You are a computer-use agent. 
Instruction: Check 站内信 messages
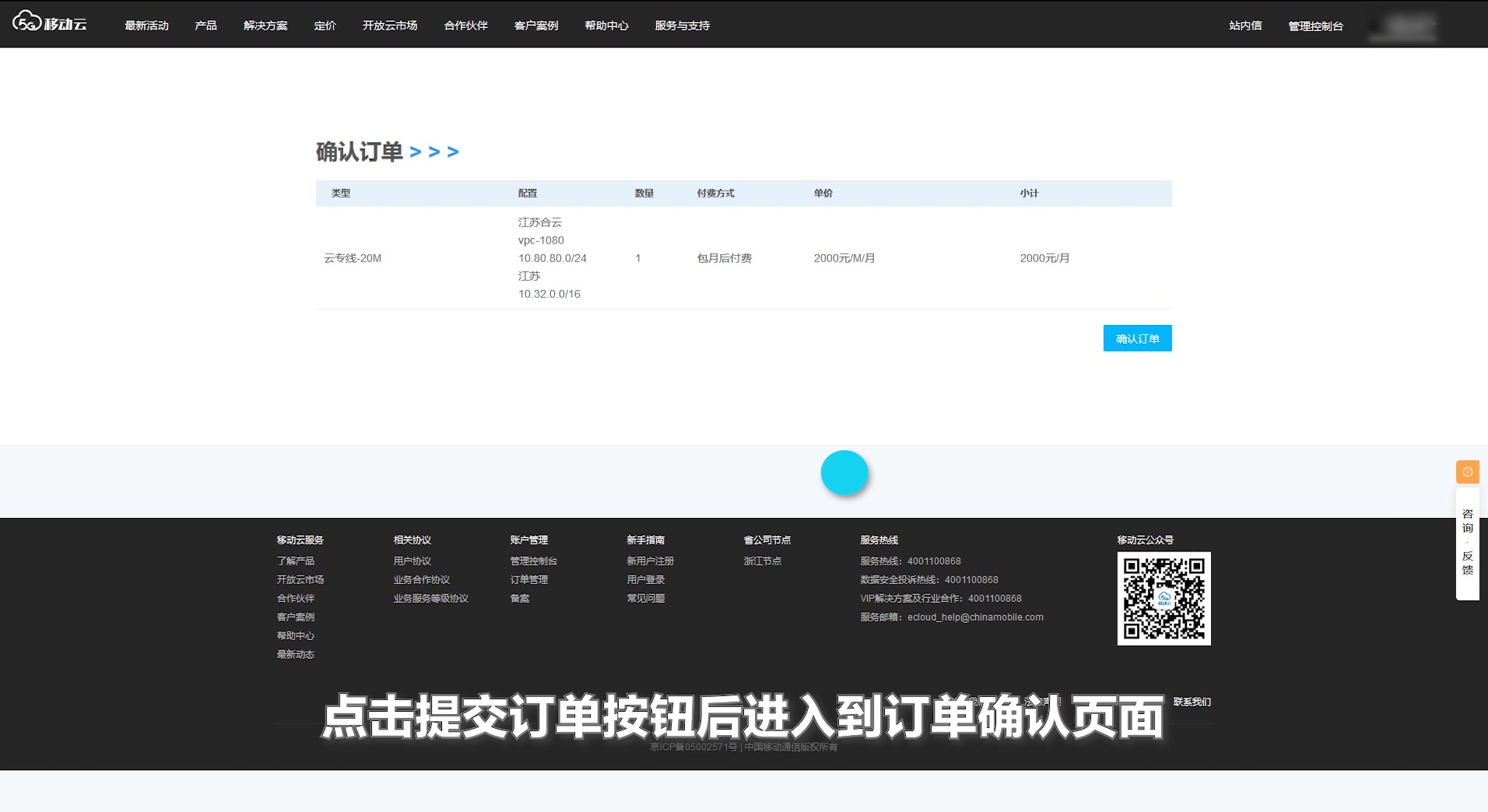(1244, 26)
